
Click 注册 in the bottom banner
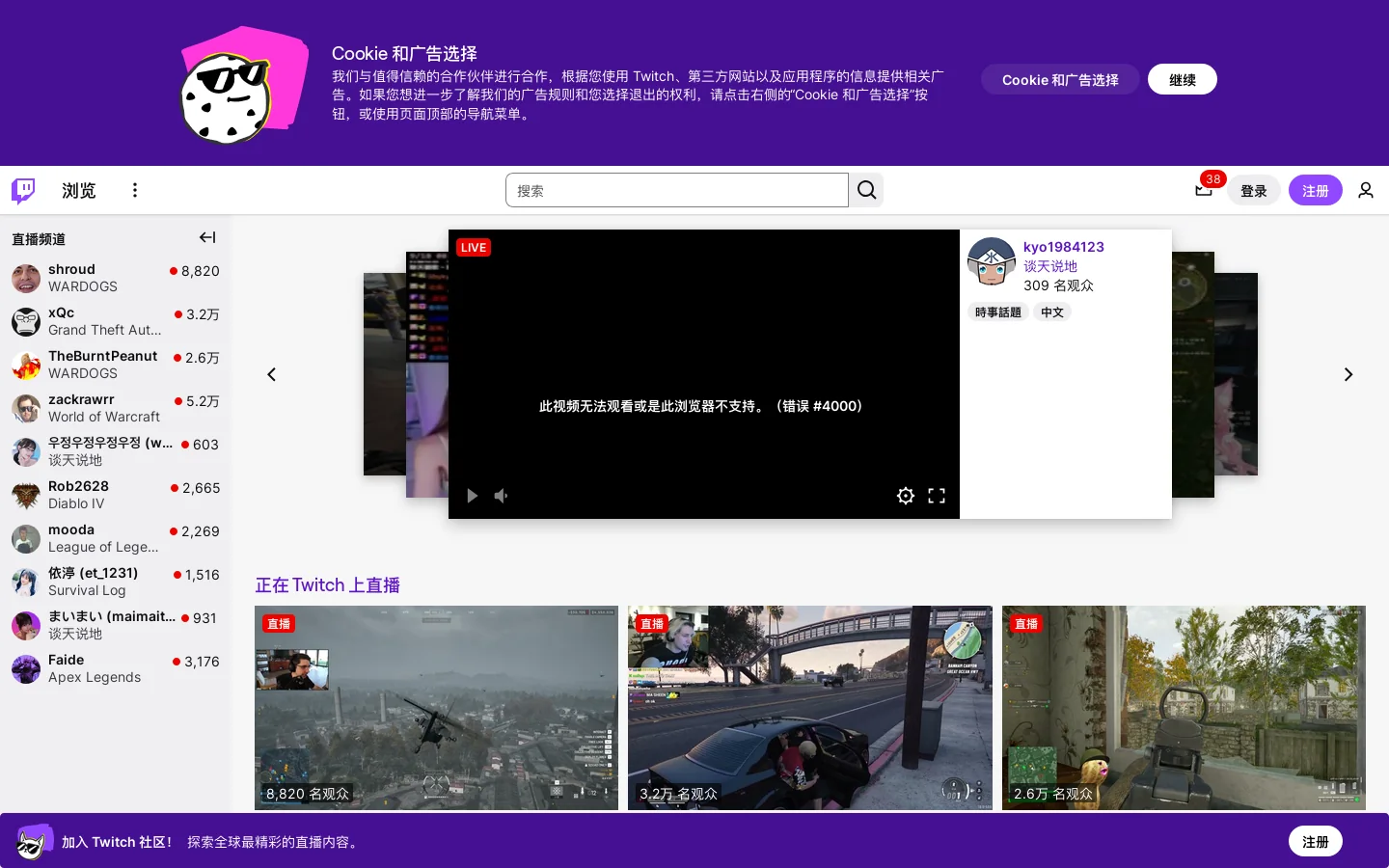click(x=1315, y=841)
